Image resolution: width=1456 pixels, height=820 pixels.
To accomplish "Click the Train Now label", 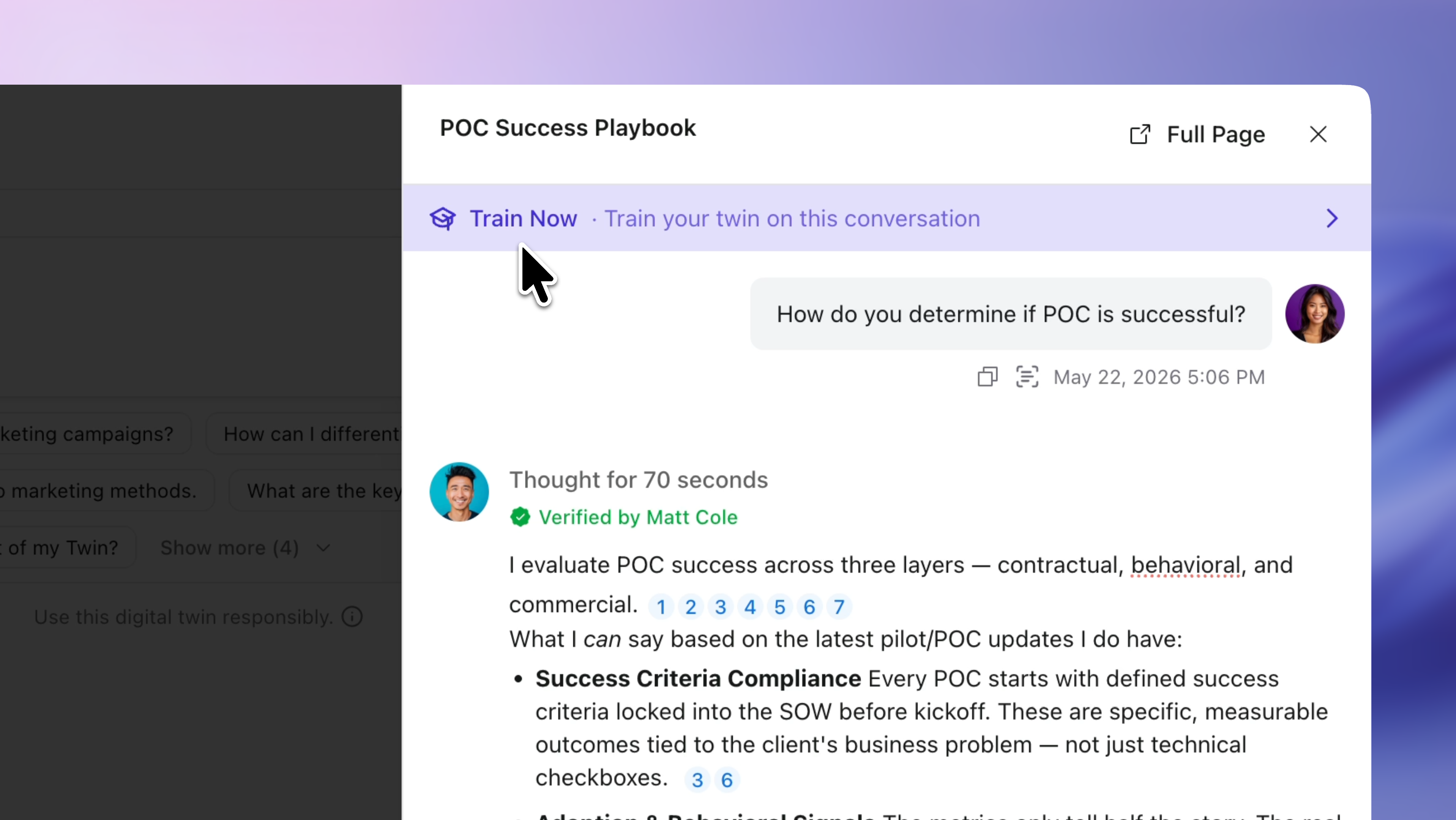I will pyautogui.click(x=524, y=219).
